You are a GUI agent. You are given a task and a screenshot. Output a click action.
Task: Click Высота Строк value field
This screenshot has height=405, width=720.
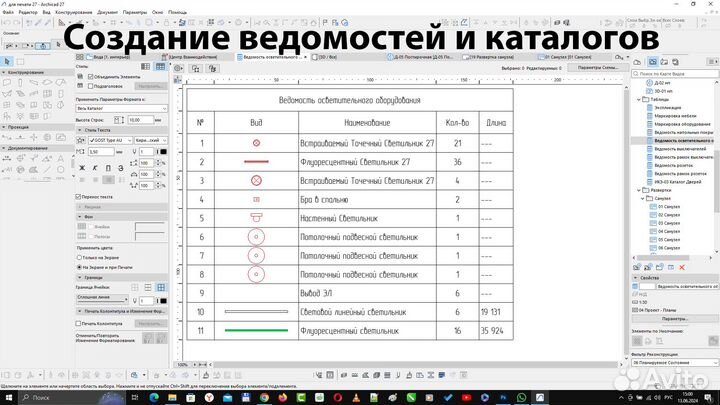pos(140,120)
